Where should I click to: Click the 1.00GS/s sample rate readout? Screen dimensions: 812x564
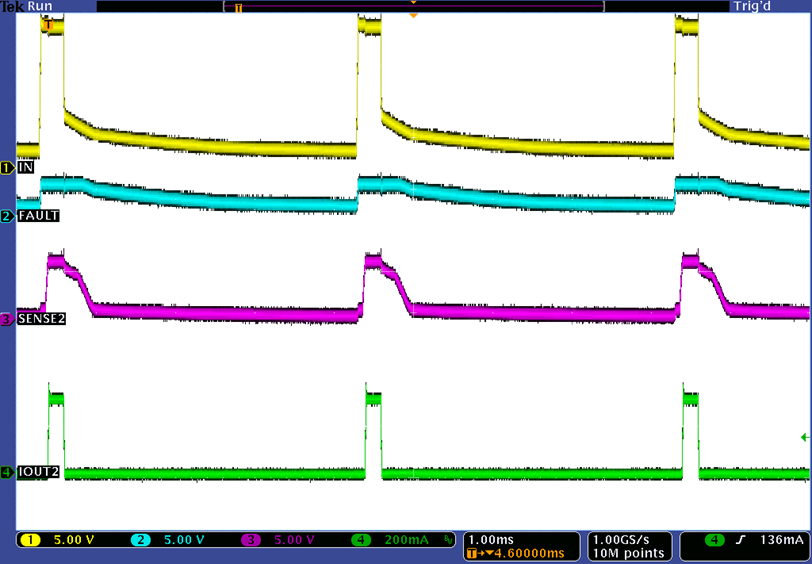click(621, 540)
